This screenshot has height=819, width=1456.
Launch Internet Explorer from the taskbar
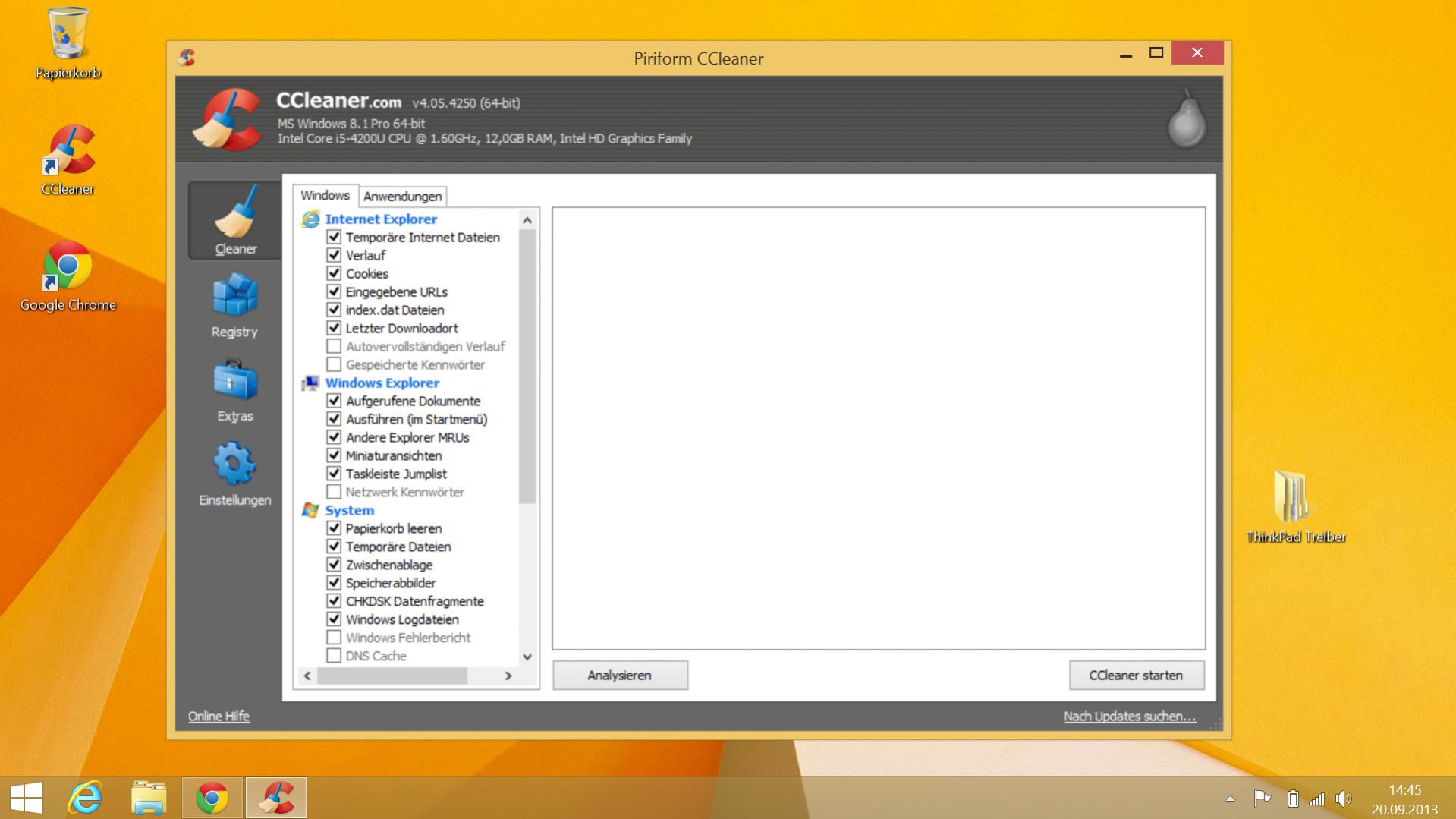85,798
